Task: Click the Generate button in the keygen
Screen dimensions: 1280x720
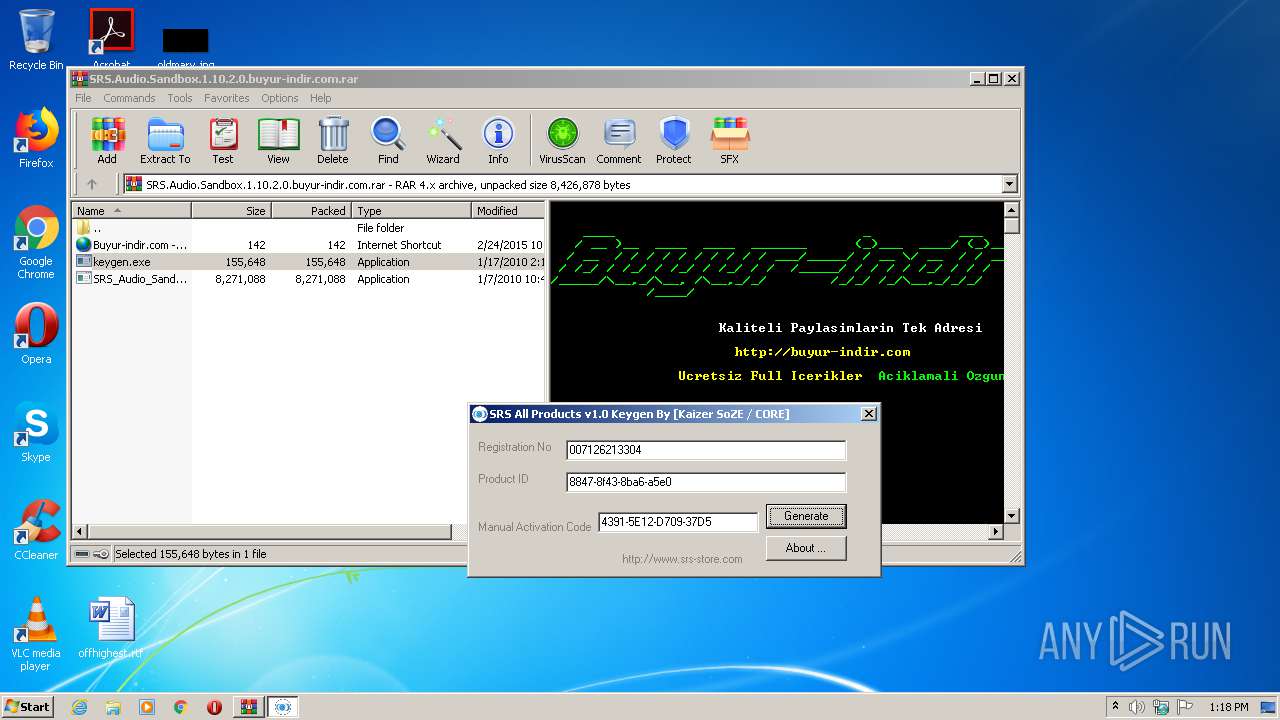Action: (806, 516)
